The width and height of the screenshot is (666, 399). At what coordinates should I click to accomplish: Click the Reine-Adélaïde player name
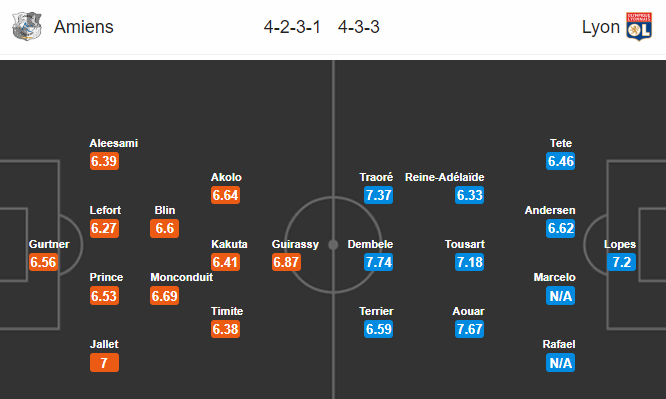(x=444, y=177)
